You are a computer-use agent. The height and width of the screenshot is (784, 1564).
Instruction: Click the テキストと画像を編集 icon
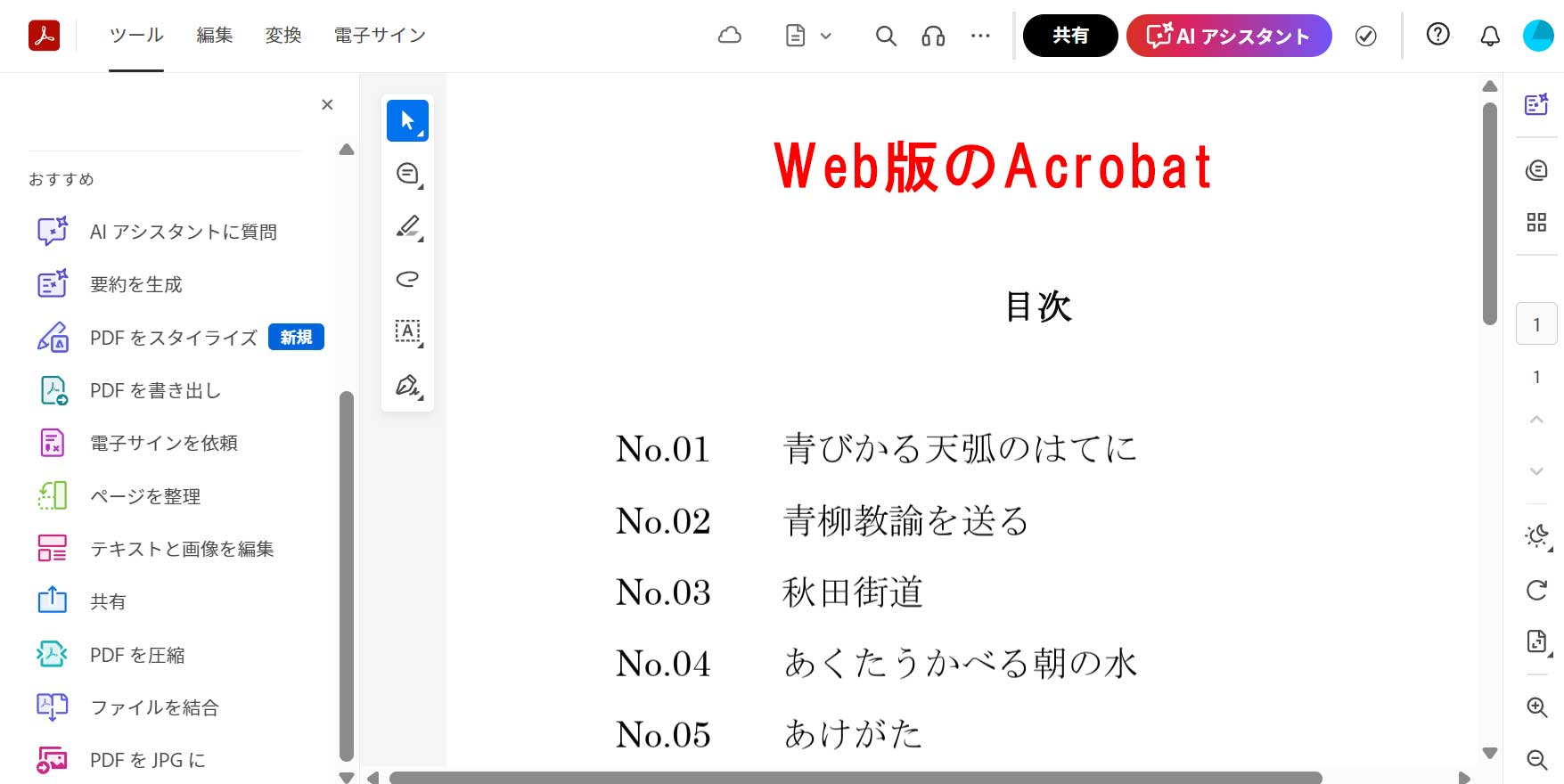coord(53,548)
